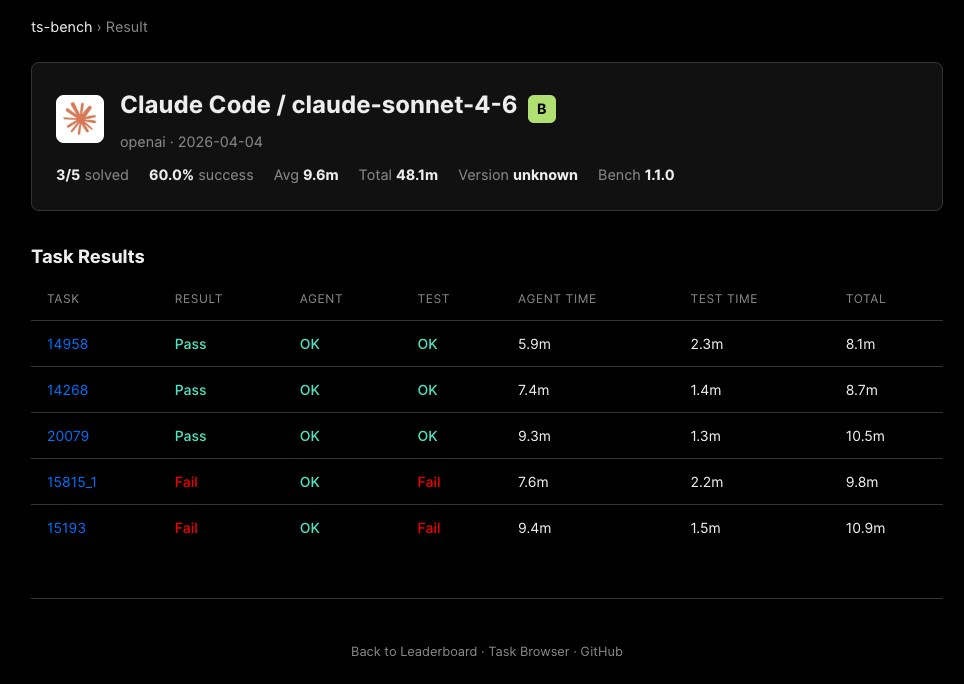Click total time 8.1m

coord(860,344)
